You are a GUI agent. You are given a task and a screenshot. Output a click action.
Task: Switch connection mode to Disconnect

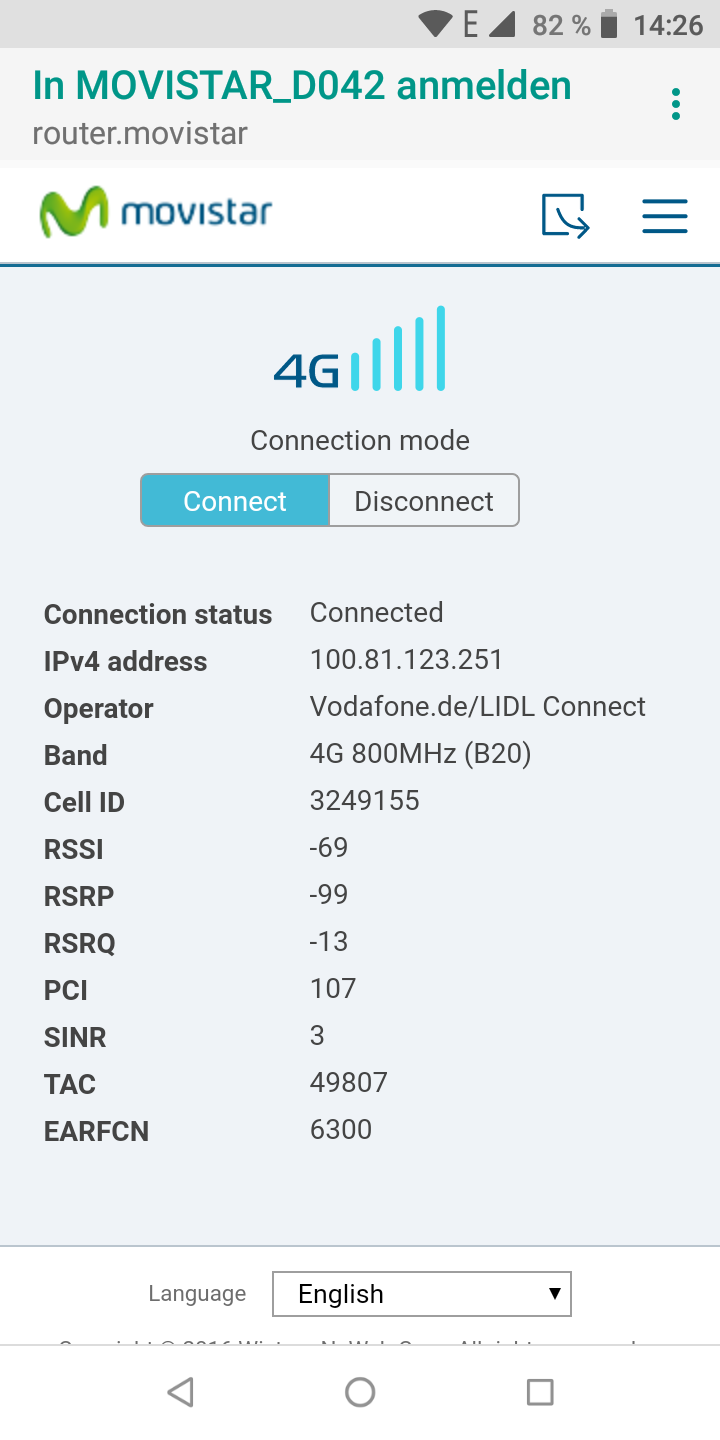424,501
